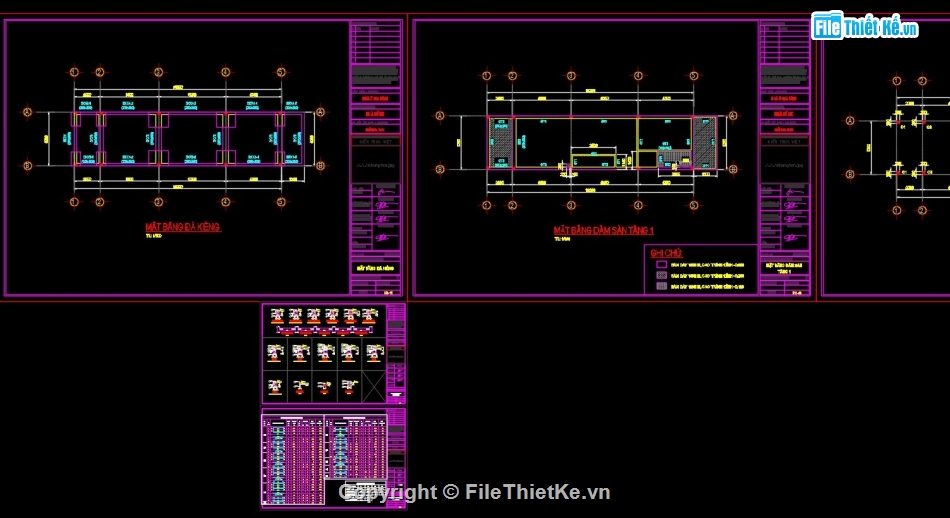Select axis bubble 5 below the Đà Kiềng plan
950x518 pixels.
click(281, 202)
